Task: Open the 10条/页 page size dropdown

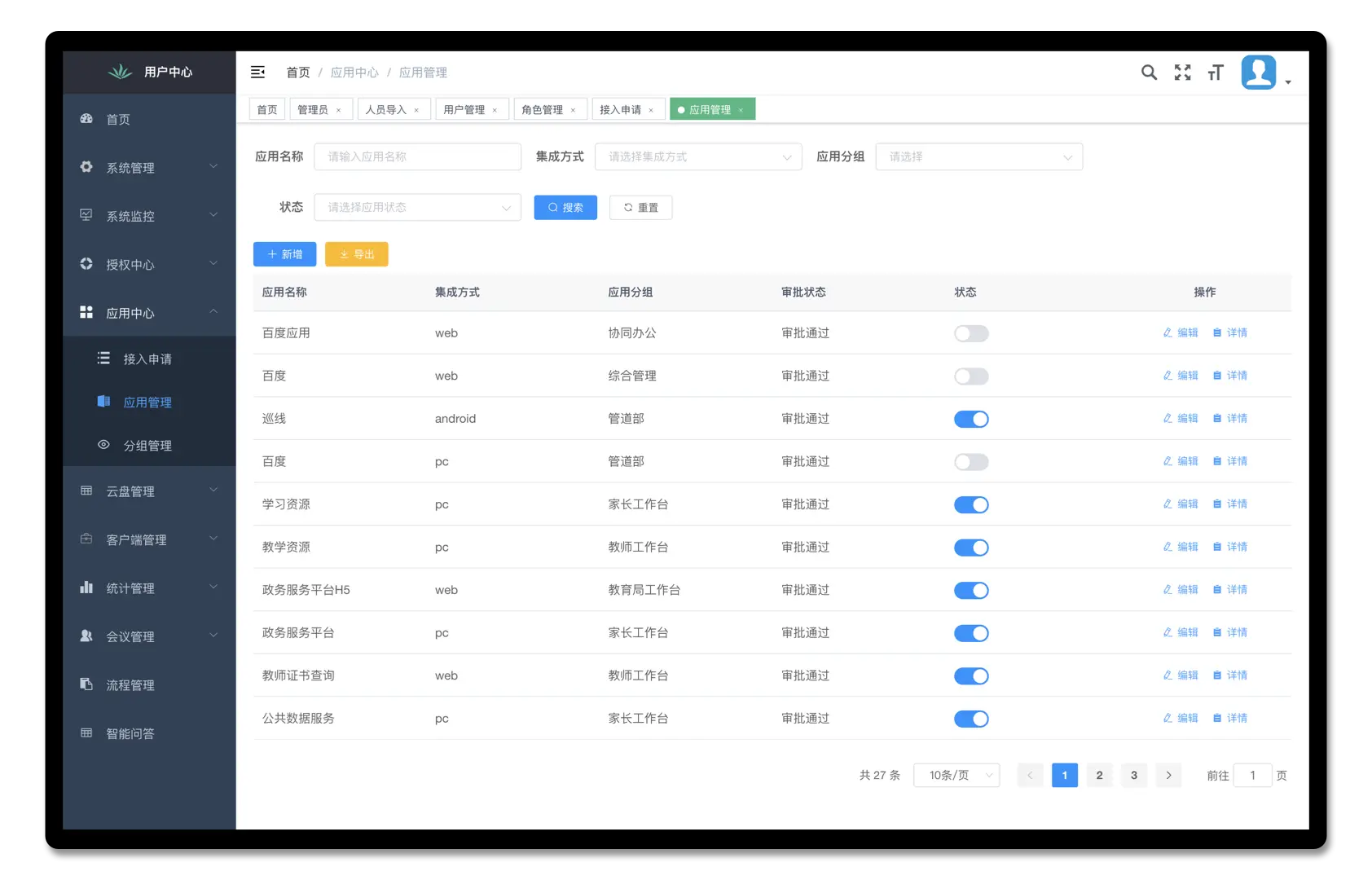Action: 956,775
